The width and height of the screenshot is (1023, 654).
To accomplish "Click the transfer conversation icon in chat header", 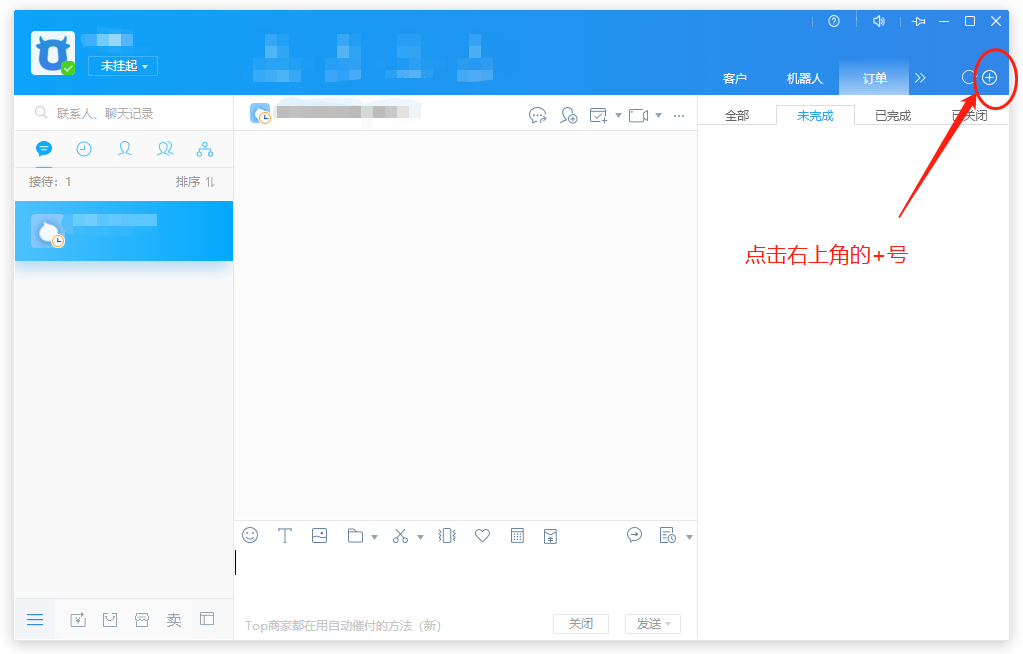I will point(538,115).
